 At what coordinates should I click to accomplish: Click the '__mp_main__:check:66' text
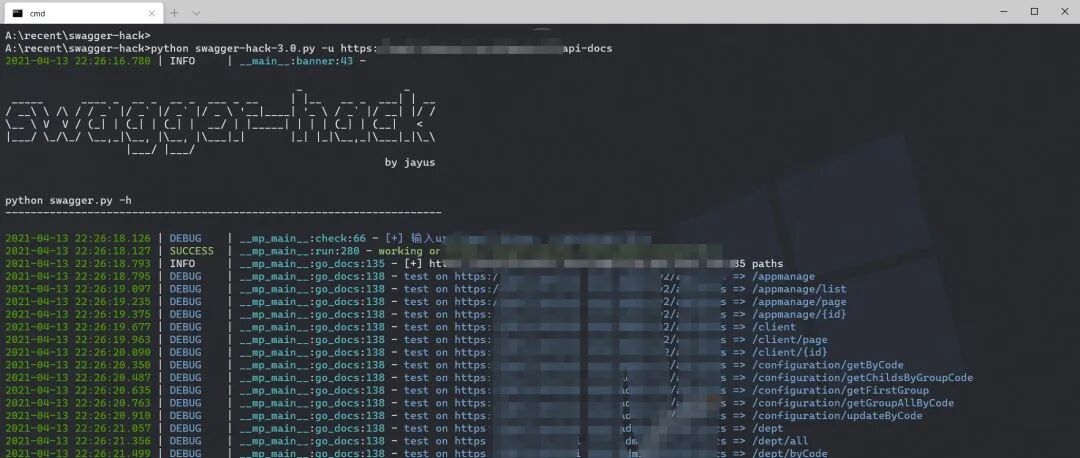coord(303,238)
